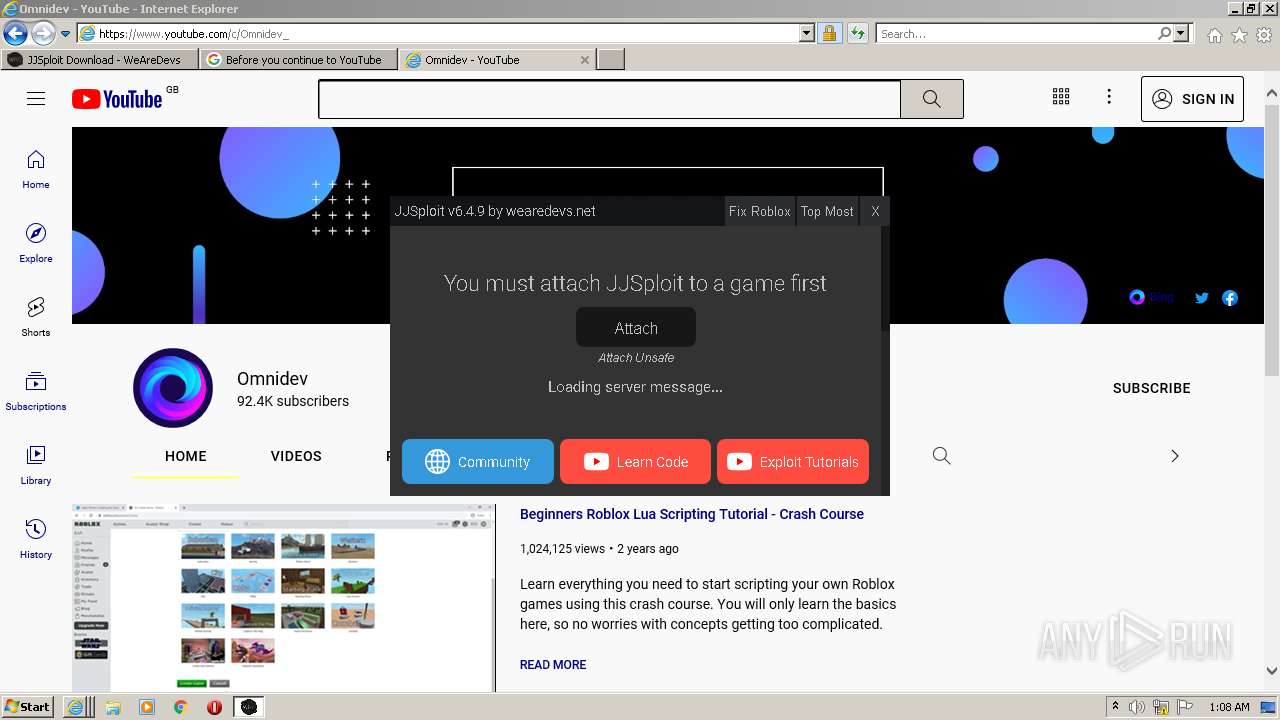
Task: Expand the IE search provider dropdown
Action: (x=1181, y=33)
